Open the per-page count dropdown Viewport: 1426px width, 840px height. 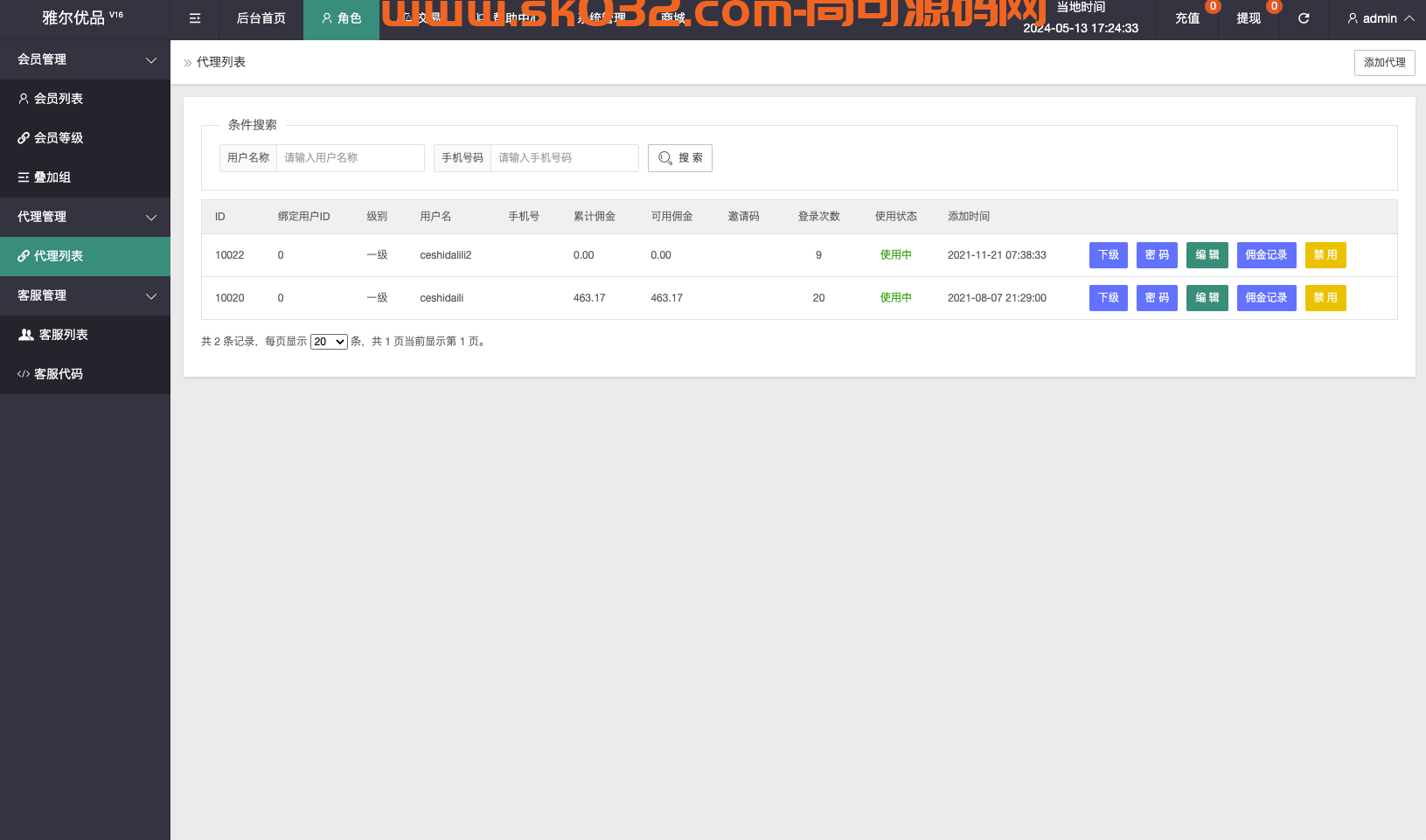(329, 342)
